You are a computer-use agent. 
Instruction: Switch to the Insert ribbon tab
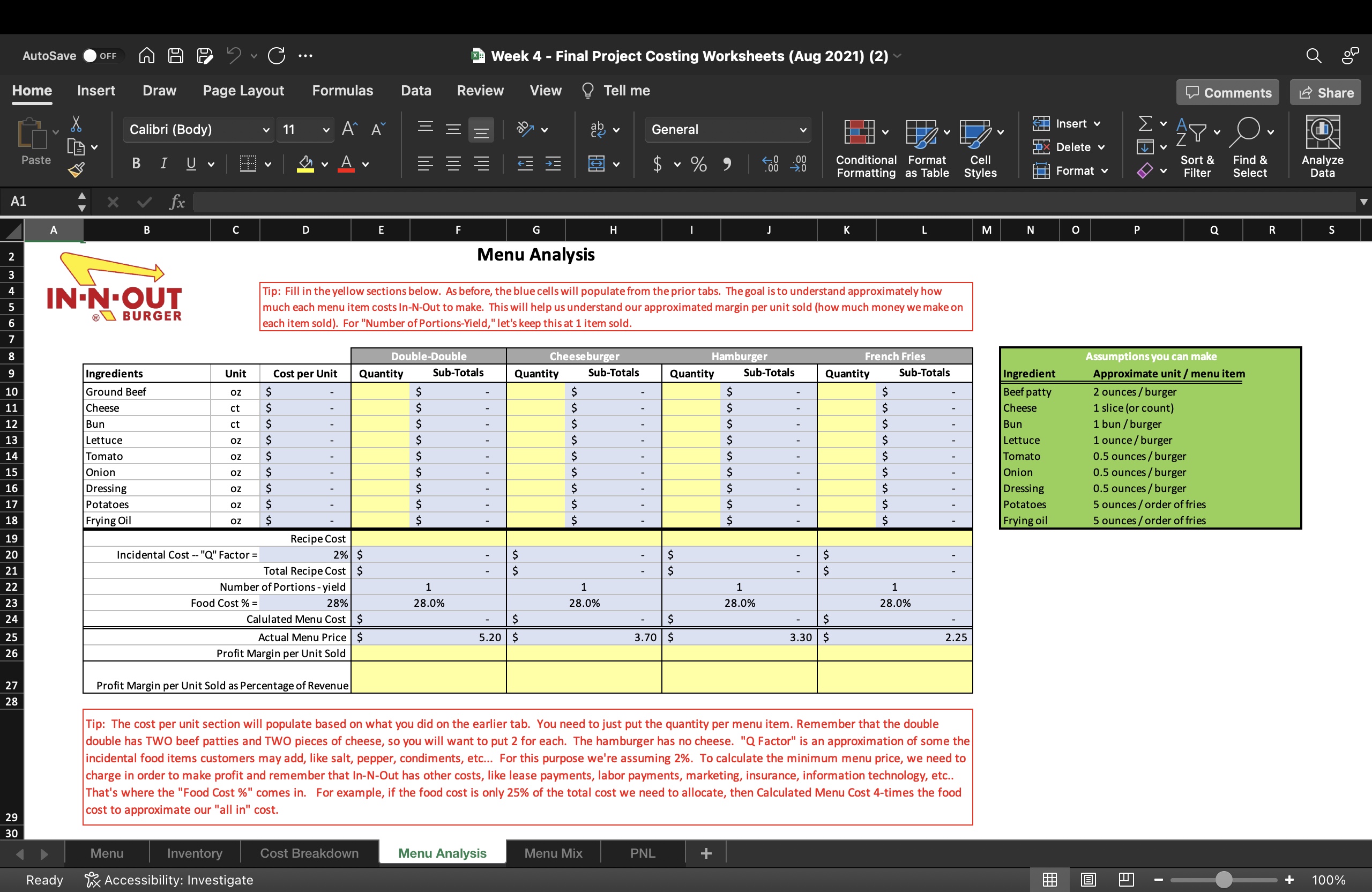pyautogui.click(x=96, y=91)
